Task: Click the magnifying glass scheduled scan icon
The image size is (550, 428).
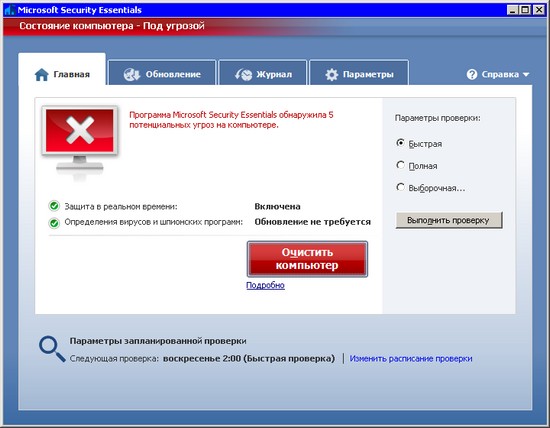Action: click(52, 349)
